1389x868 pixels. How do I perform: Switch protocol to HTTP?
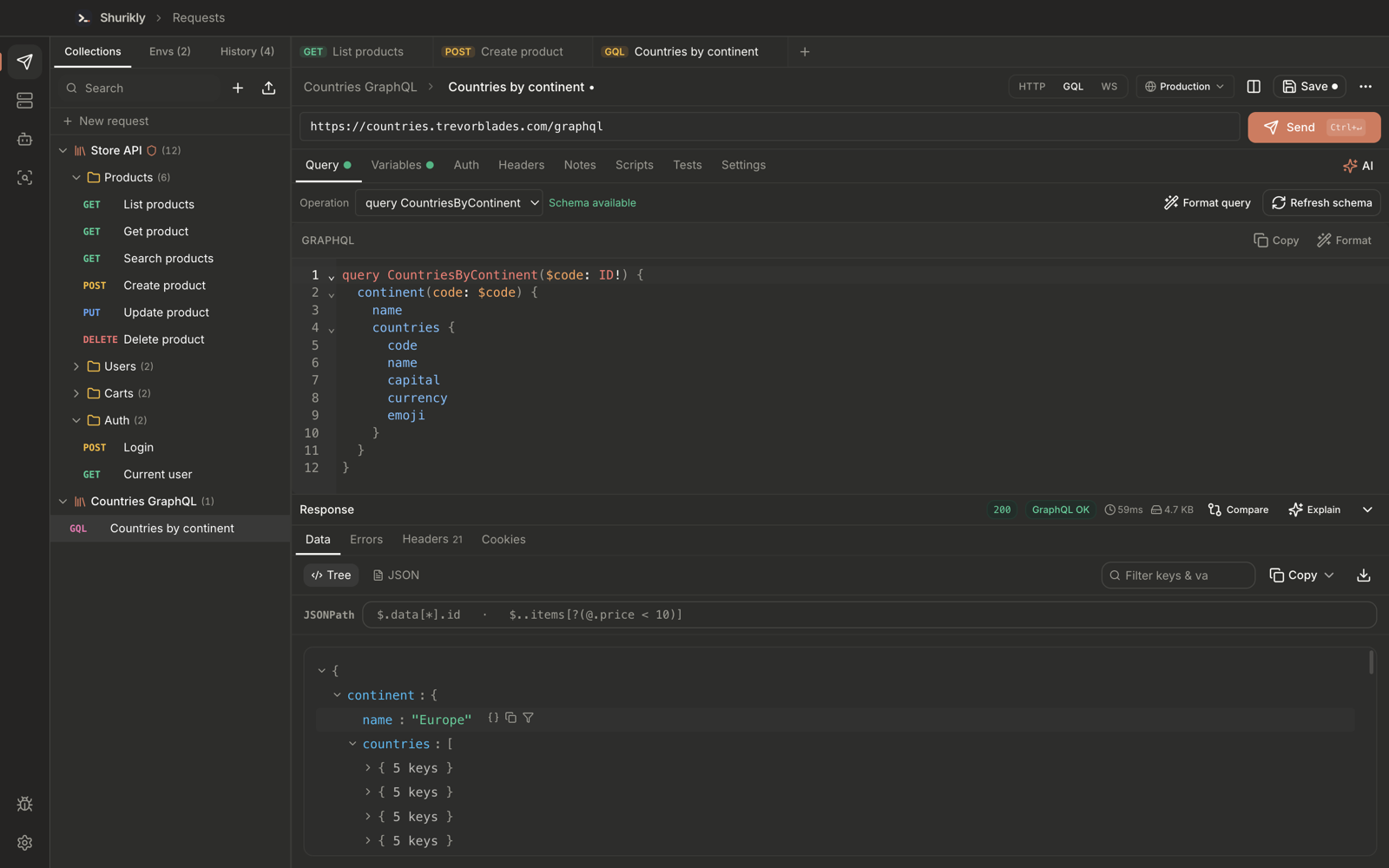click(x=1031, y=87)
